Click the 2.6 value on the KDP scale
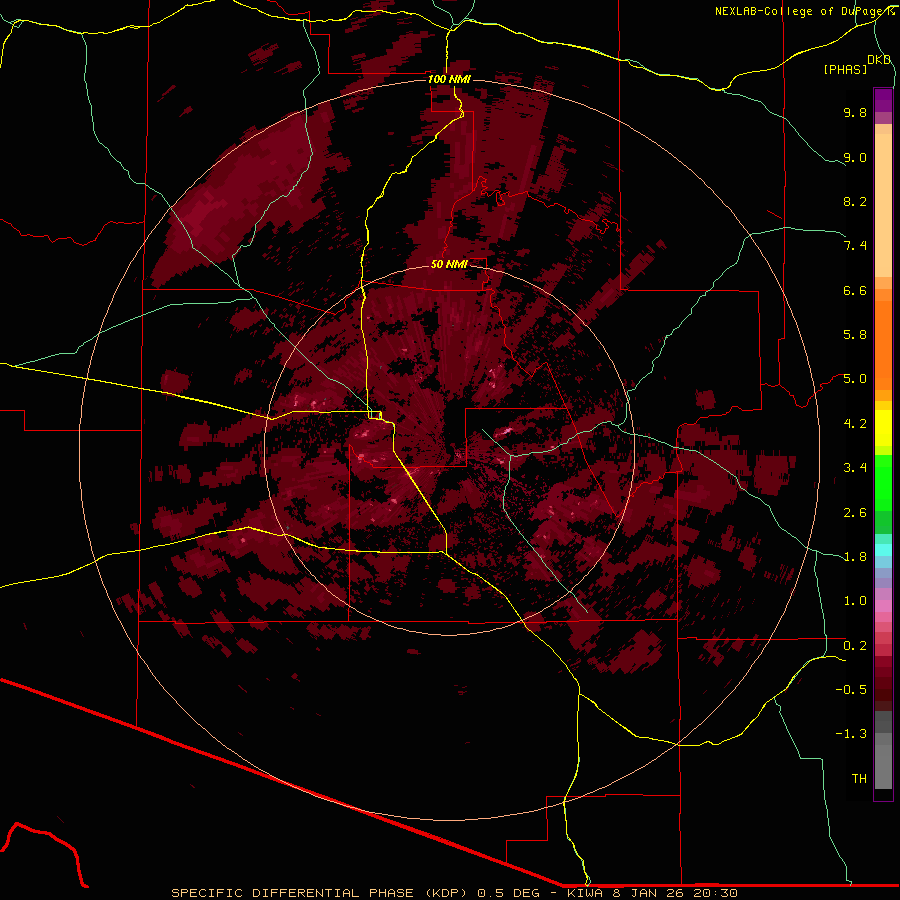Screen dimensions: 900x900 click(855, 512)
